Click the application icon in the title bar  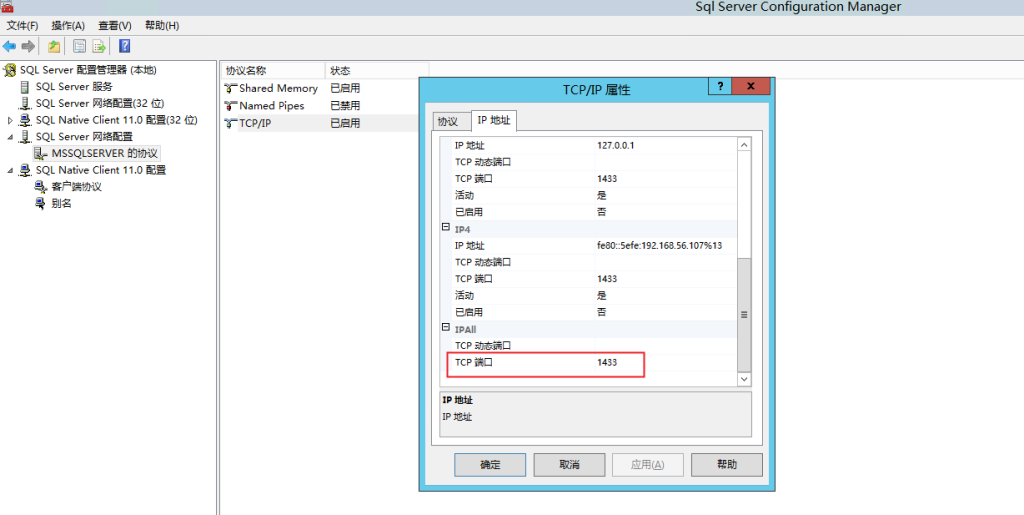click(7, 7)
